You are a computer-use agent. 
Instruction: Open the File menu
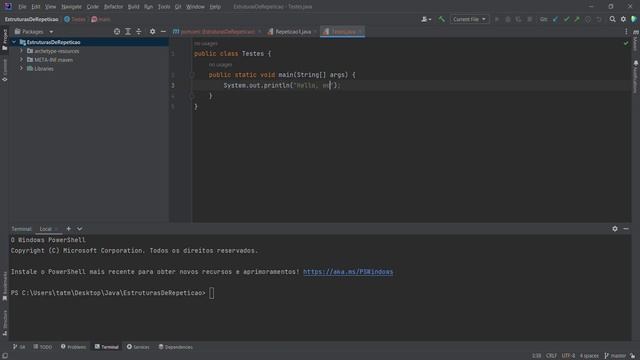point(22,7)
